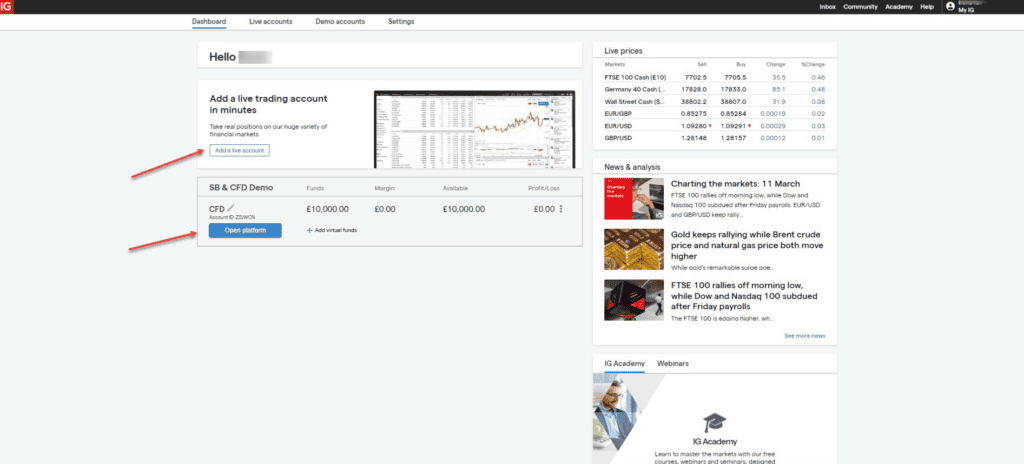Screen dimensions: 1024x464
Task: Open Community in the top bar
Action: [860, 7]
